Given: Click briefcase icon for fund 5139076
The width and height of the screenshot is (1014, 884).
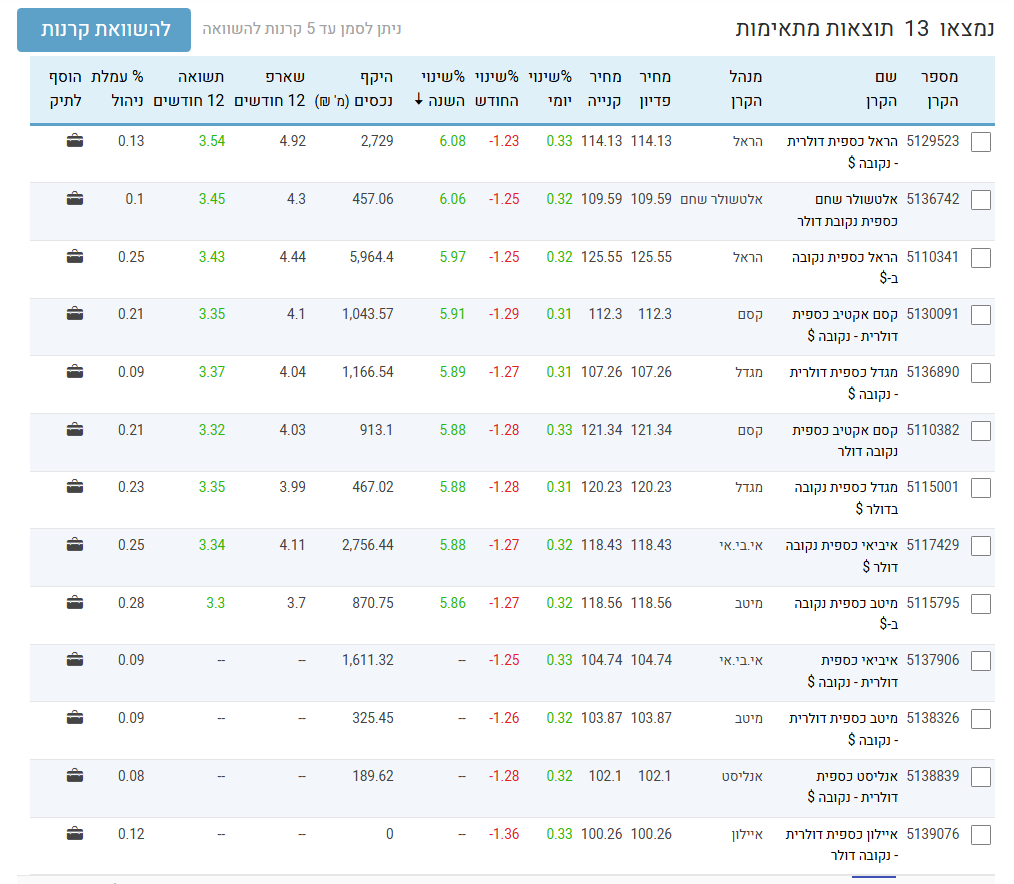Looking at the screenshot, I should 74,833.
